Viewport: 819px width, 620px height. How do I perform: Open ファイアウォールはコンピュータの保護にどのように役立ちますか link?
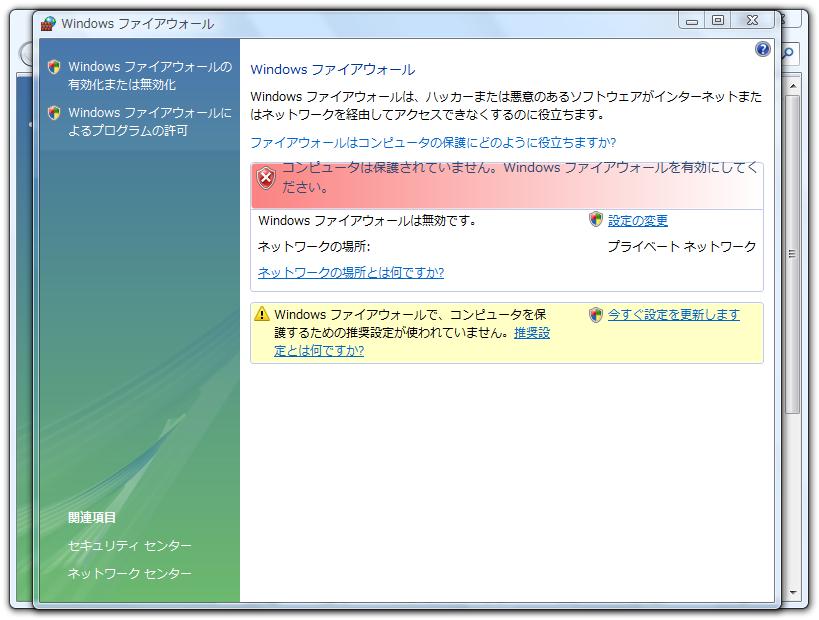[433, 143]
